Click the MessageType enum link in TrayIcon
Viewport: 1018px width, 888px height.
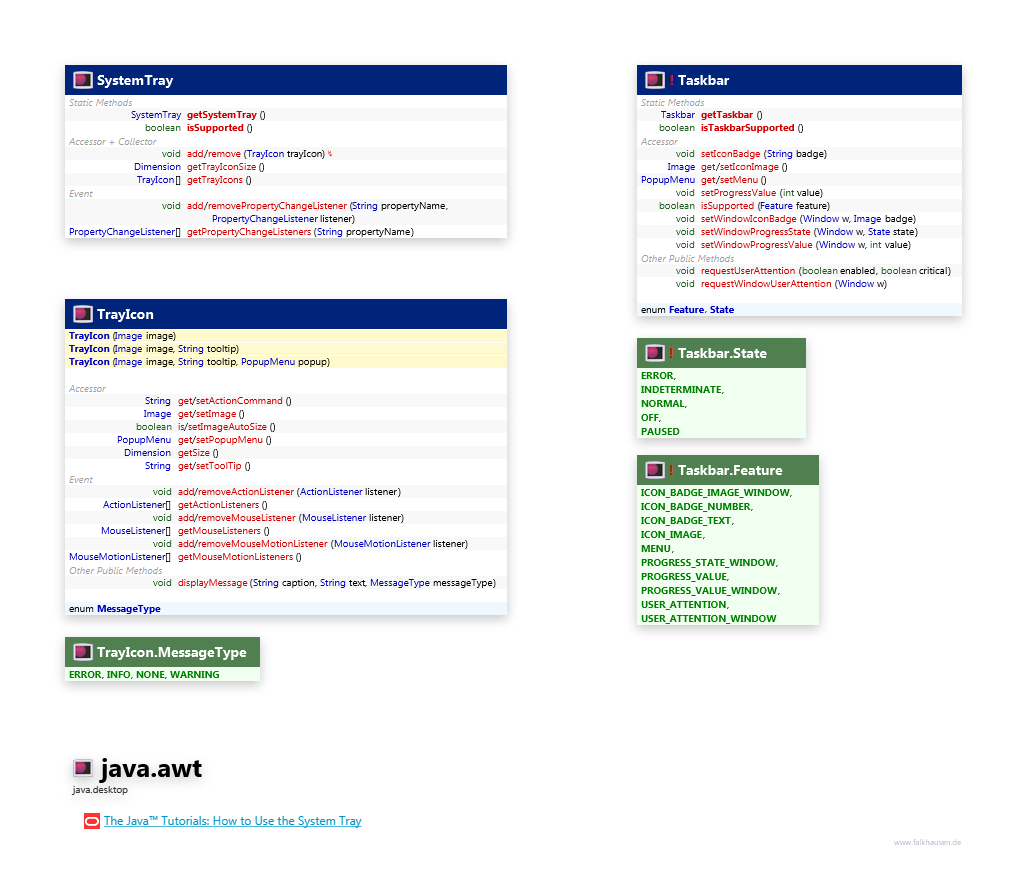129,609
